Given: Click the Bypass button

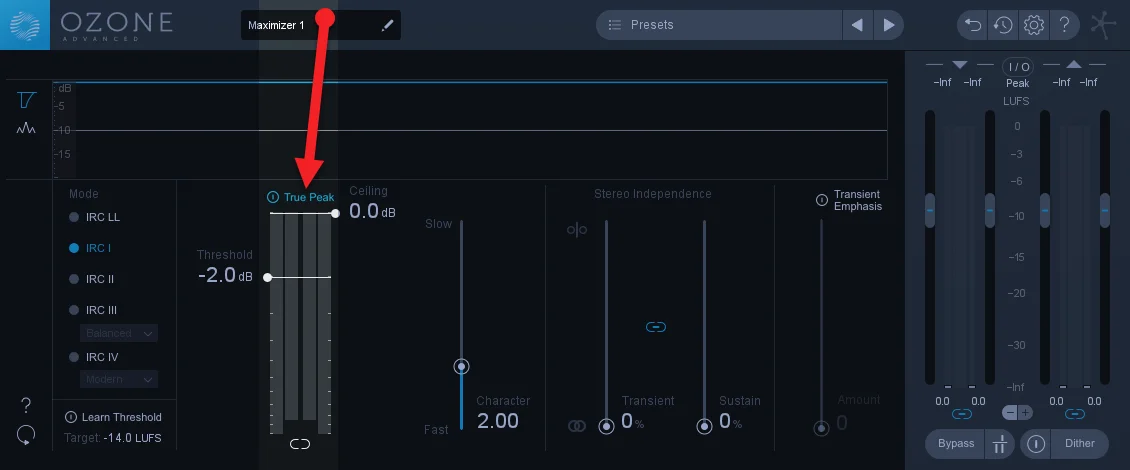Looking at the screenshot, I should tap(956, 443).
